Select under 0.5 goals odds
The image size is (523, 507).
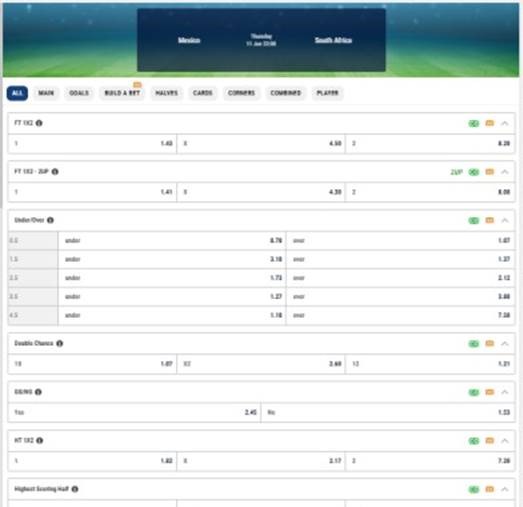pos(172,240)
